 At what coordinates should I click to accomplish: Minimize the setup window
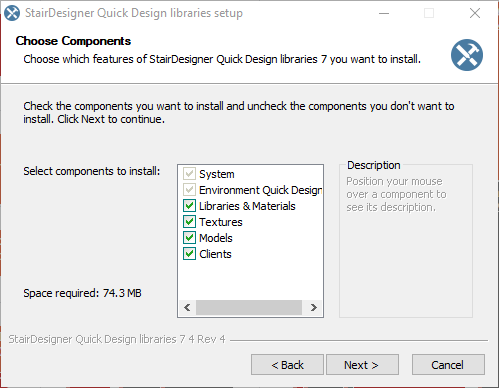(x=384, y=13)
